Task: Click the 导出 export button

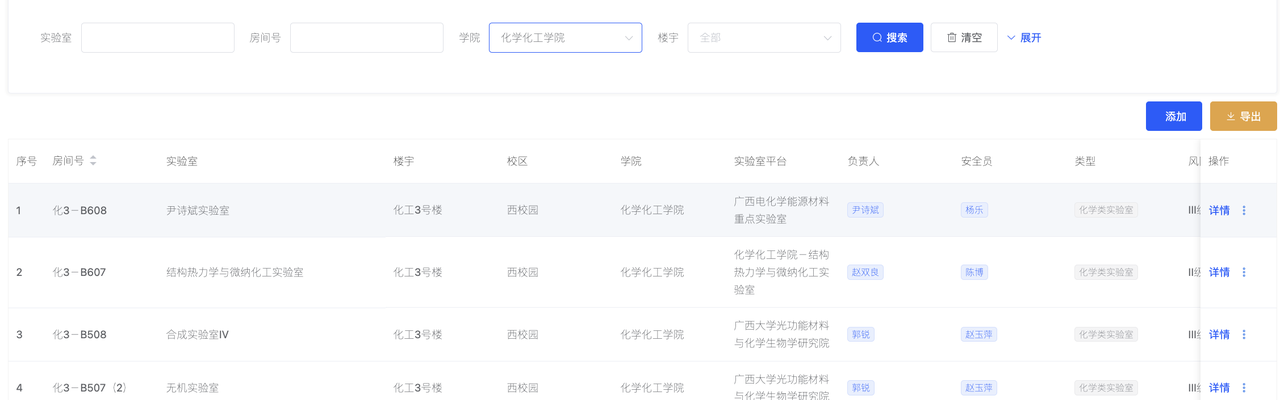Action: pos(1243,116)
